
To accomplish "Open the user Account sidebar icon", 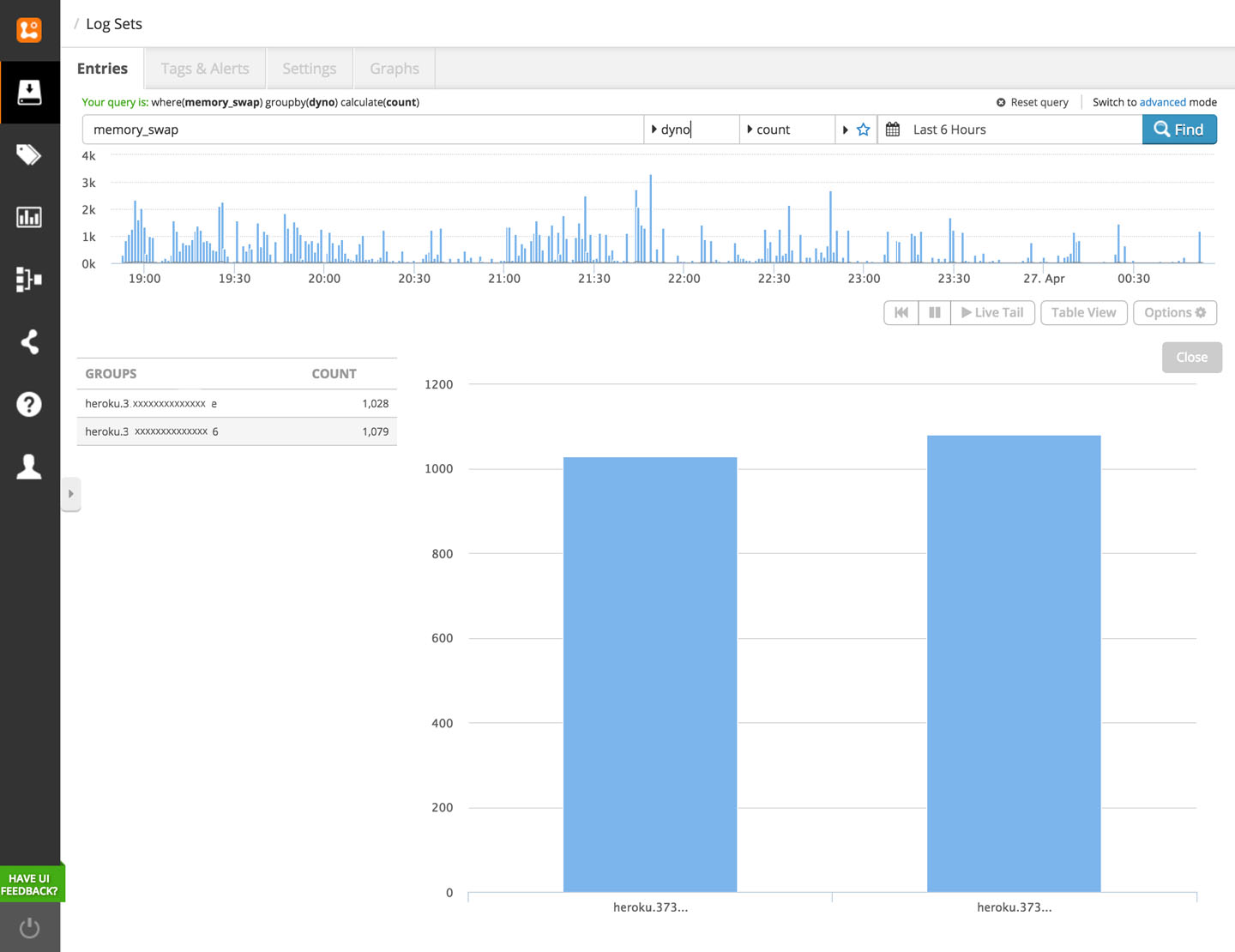I will (x=29, y=467).
